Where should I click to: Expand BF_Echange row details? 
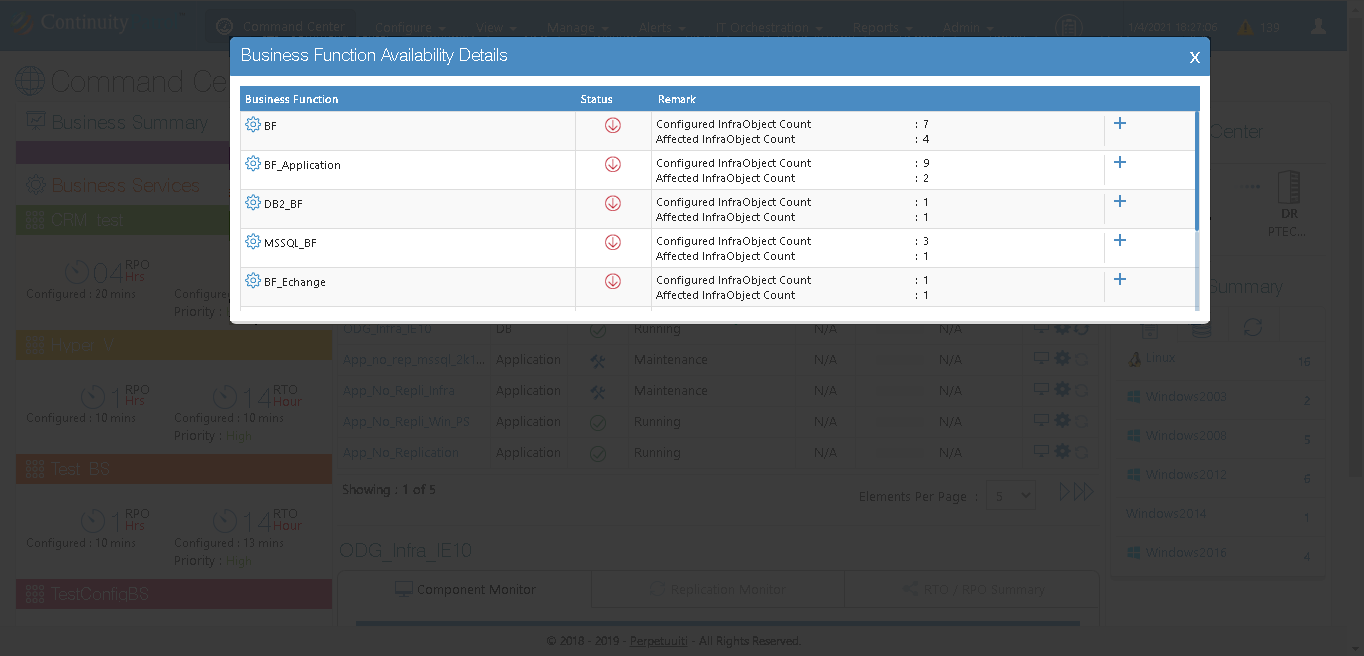click(1120, 279)
